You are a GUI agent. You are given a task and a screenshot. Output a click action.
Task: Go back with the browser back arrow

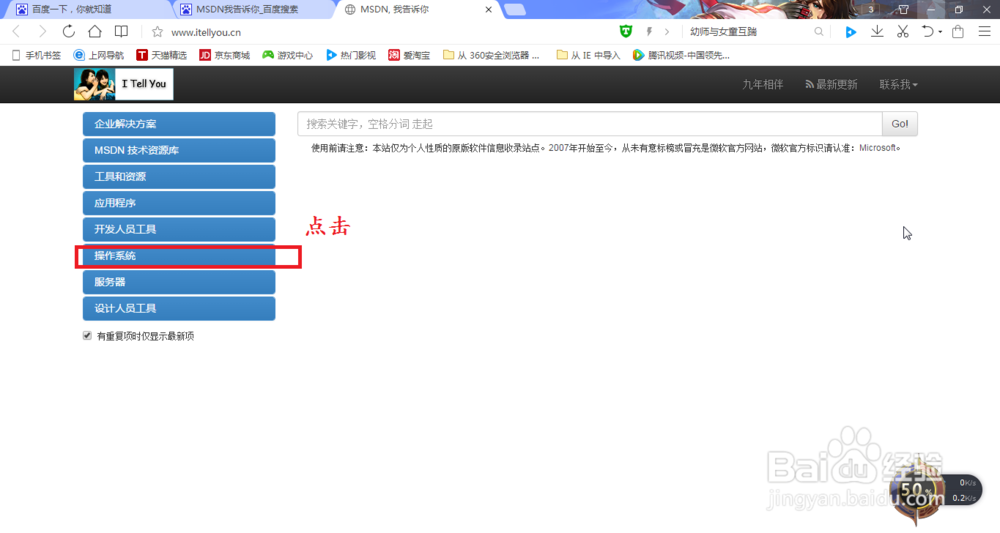click(x=17, y=31)
